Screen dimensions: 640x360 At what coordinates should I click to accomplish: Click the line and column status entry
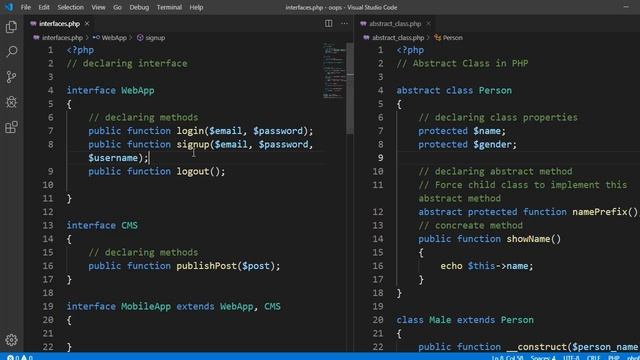click(x=507, y=358)
